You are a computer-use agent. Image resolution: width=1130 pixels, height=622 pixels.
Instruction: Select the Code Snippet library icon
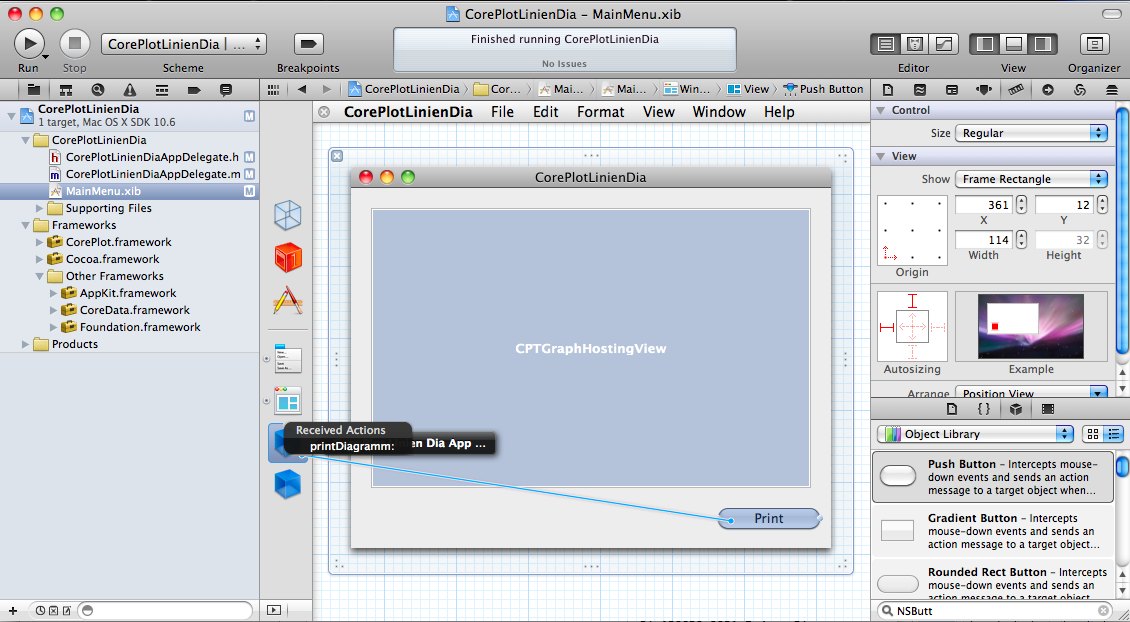point(983,408)
